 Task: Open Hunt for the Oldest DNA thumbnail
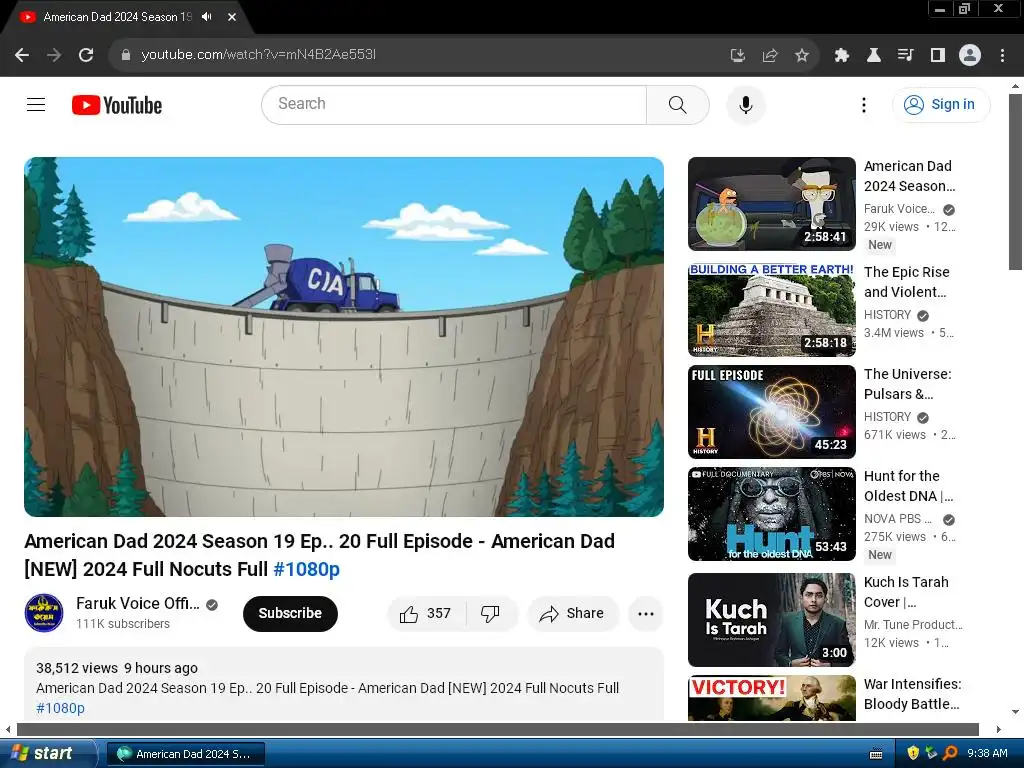tap(772, 514)
